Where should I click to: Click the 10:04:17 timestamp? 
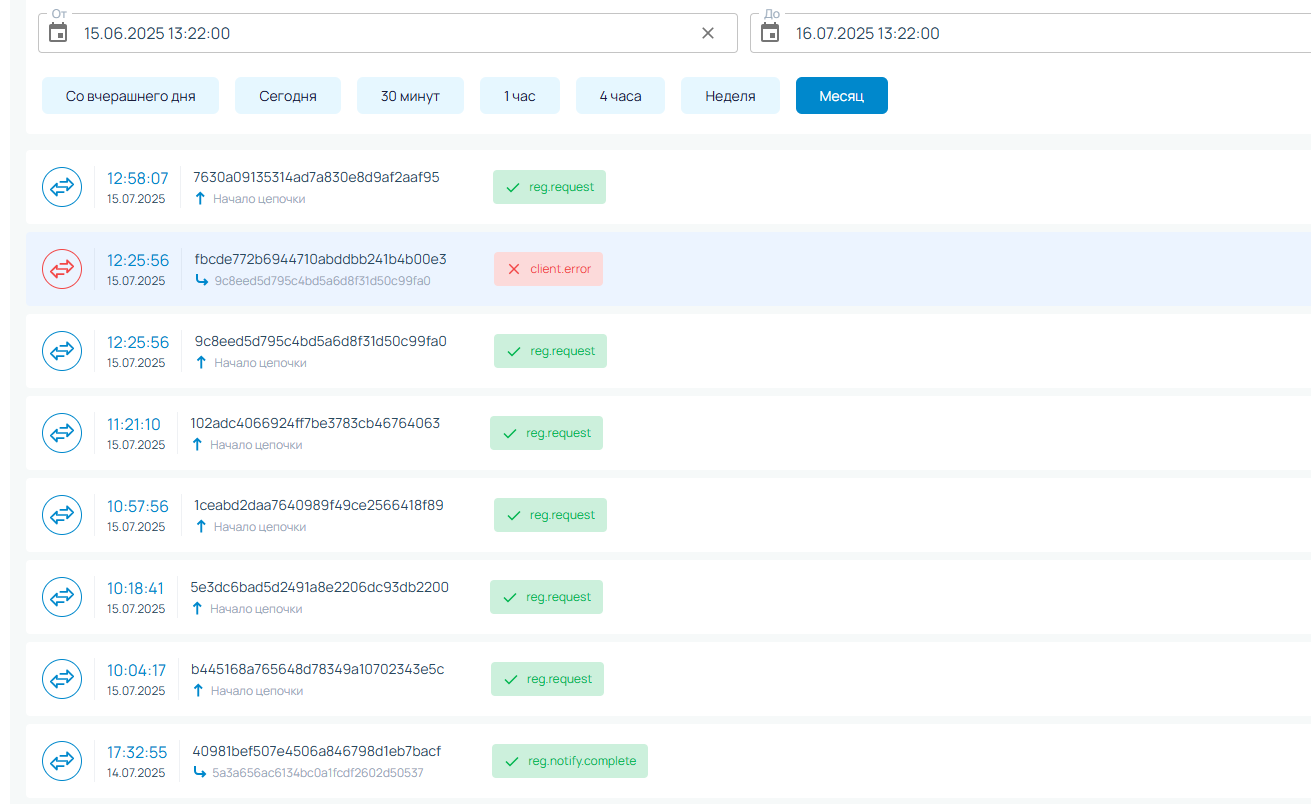tap(137, 670)
